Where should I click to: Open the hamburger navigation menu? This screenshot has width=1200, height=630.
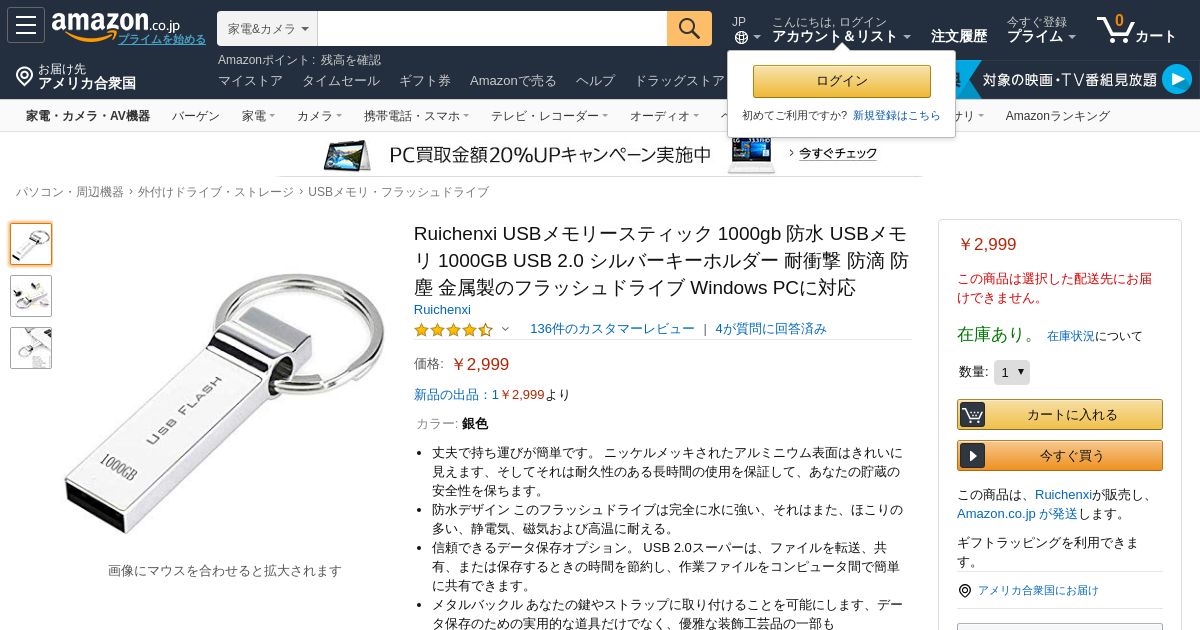(x=26, y=25)
